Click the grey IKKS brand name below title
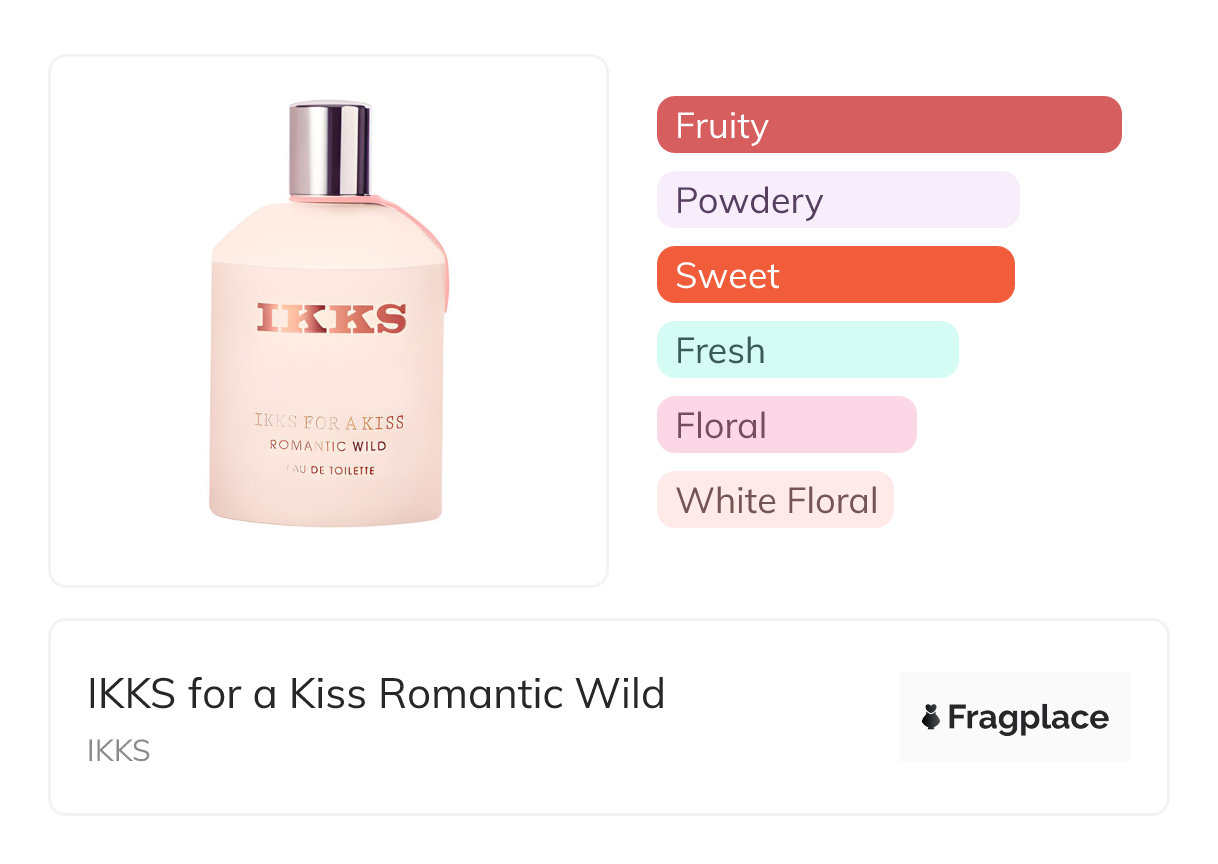1218x864 pixels. (118, 751)
